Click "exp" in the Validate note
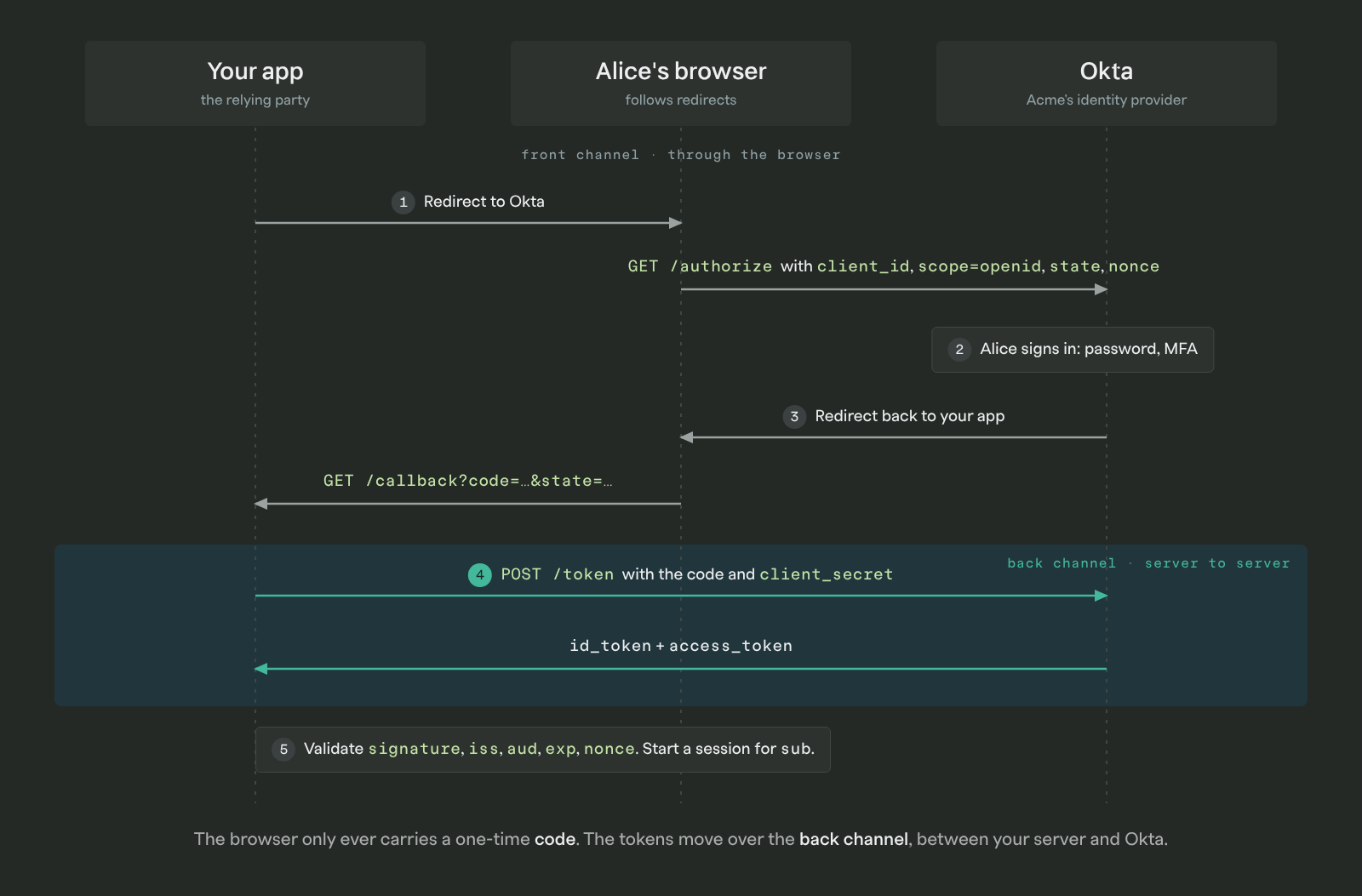Screen dimensions: 1362x896 (x=560, y=749)
